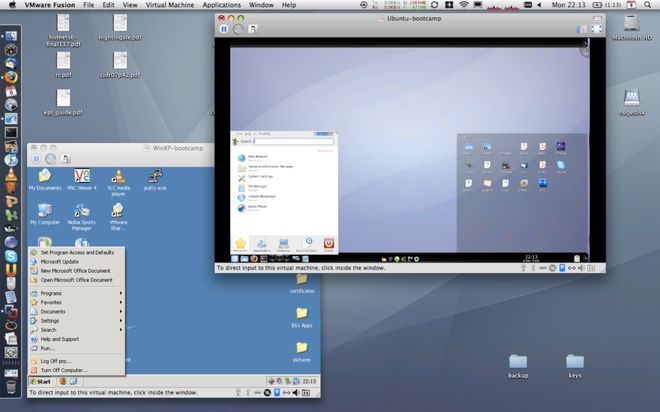
Task: Choose Open Microsoft Office Document
Action: [x=77, y=280]
